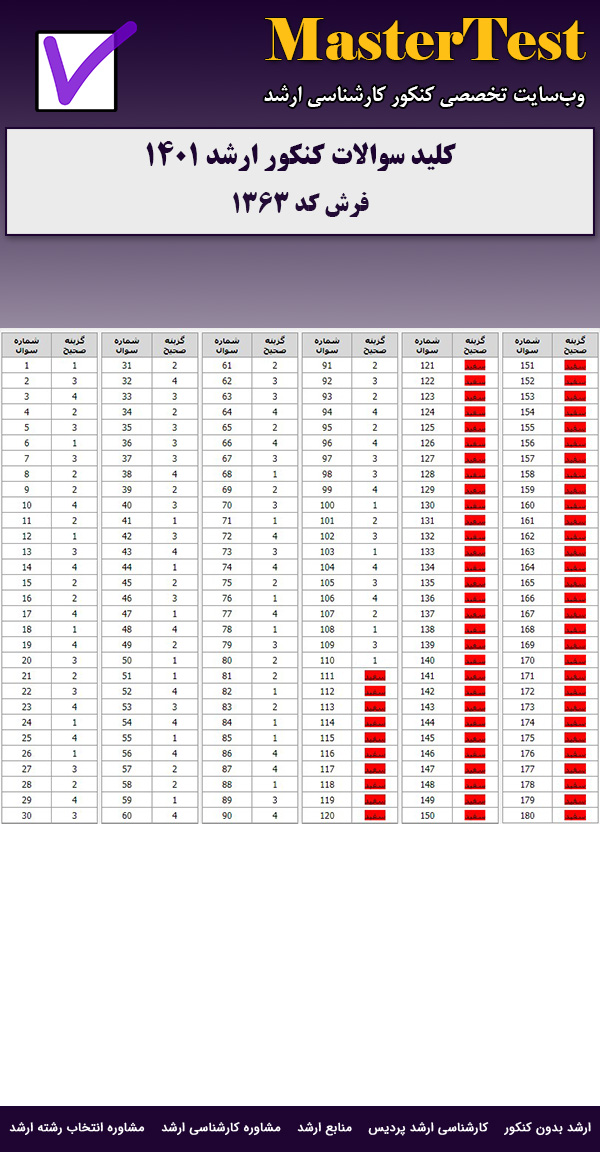600x1152 pixels.
Task: Click the red answer cell for question 151
Action: [x=575, y=366]
